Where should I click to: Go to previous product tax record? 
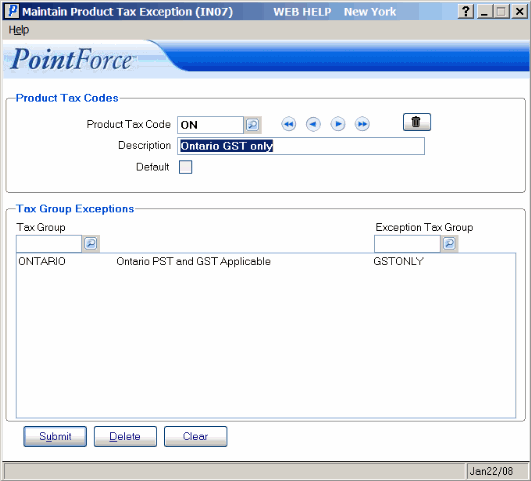click(x=313, y=124)
